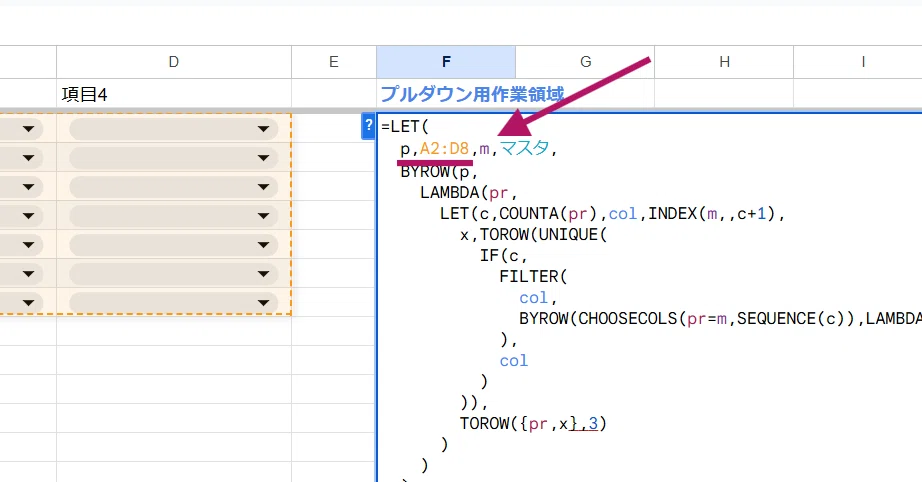
Task: Click the IF(c, formula line
Action: 503,256
